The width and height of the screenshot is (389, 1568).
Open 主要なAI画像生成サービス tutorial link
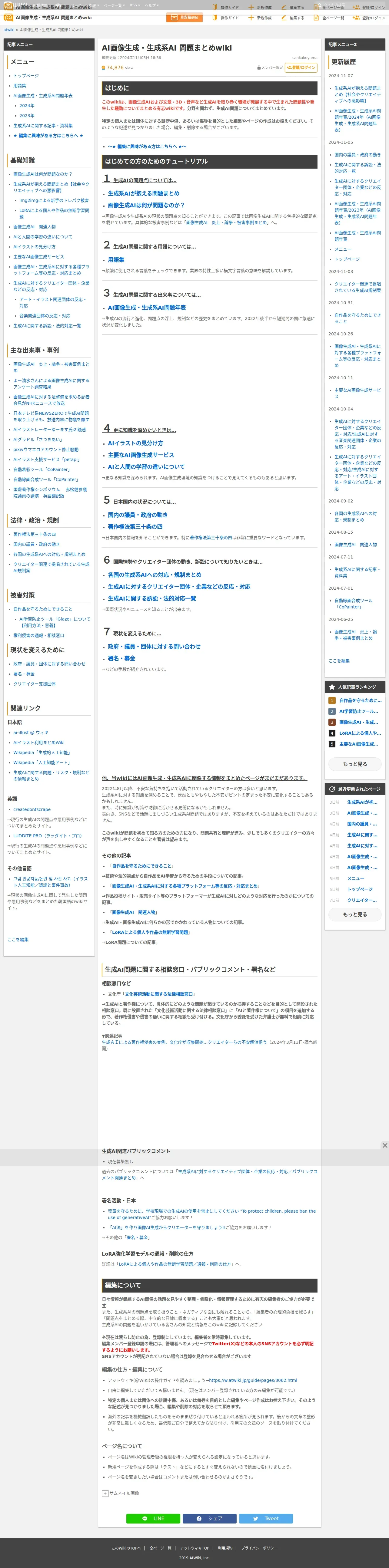click(141, 455)
